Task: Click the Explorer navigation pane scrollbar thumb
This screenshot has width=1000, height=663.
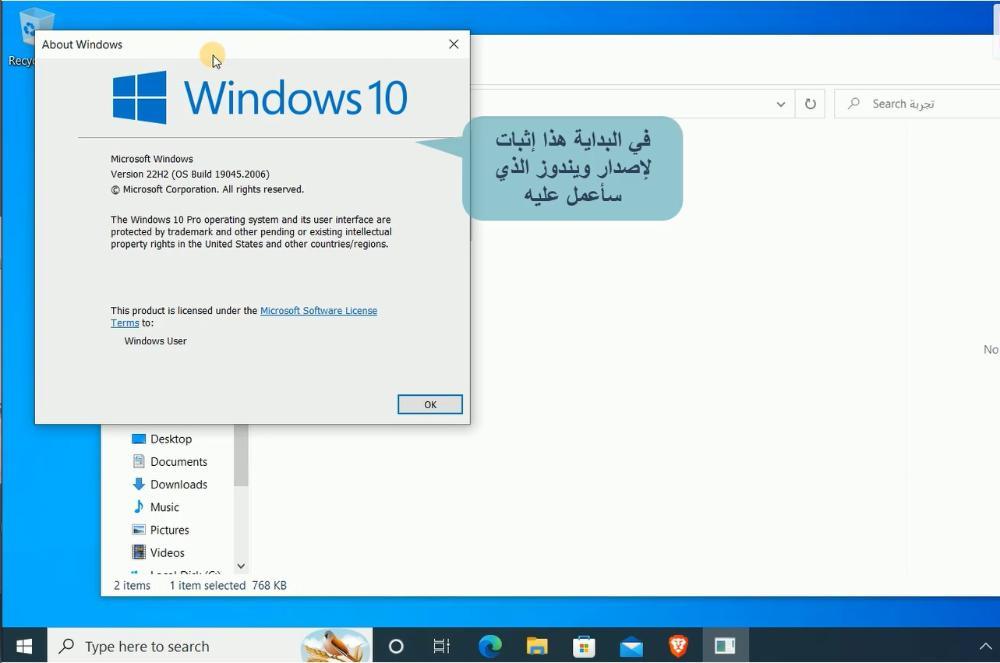Action: [x=240, y=455]
